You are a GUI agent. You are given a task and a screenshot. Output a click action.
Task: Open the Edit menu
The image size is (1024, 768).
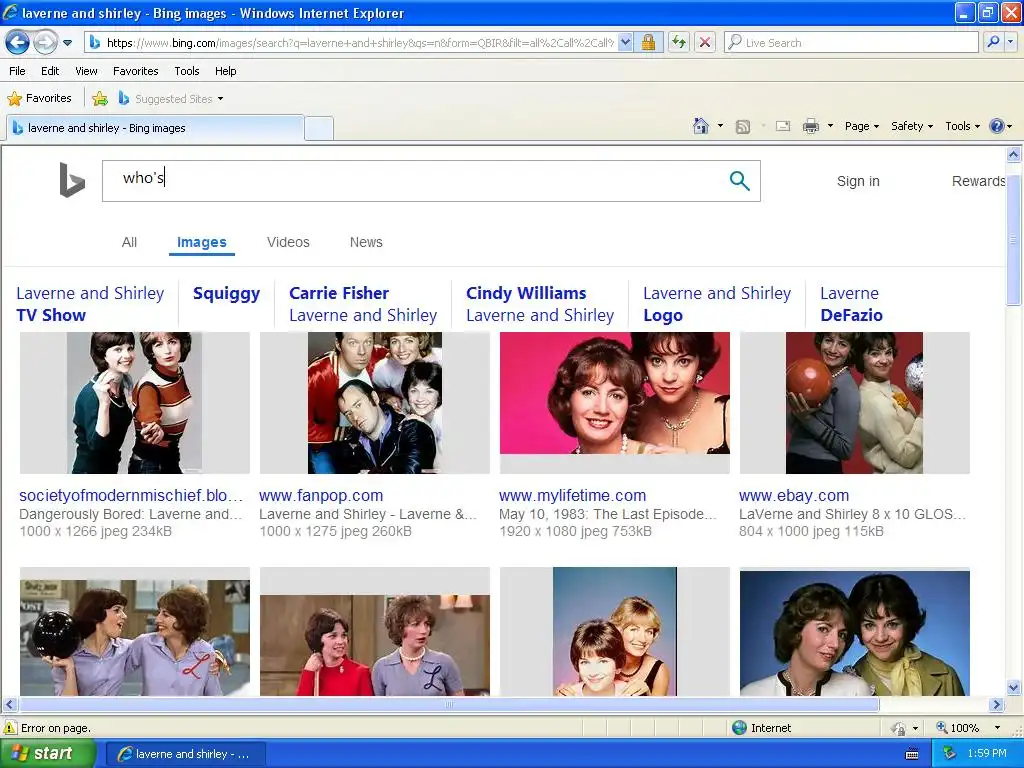tap(50, 71)
